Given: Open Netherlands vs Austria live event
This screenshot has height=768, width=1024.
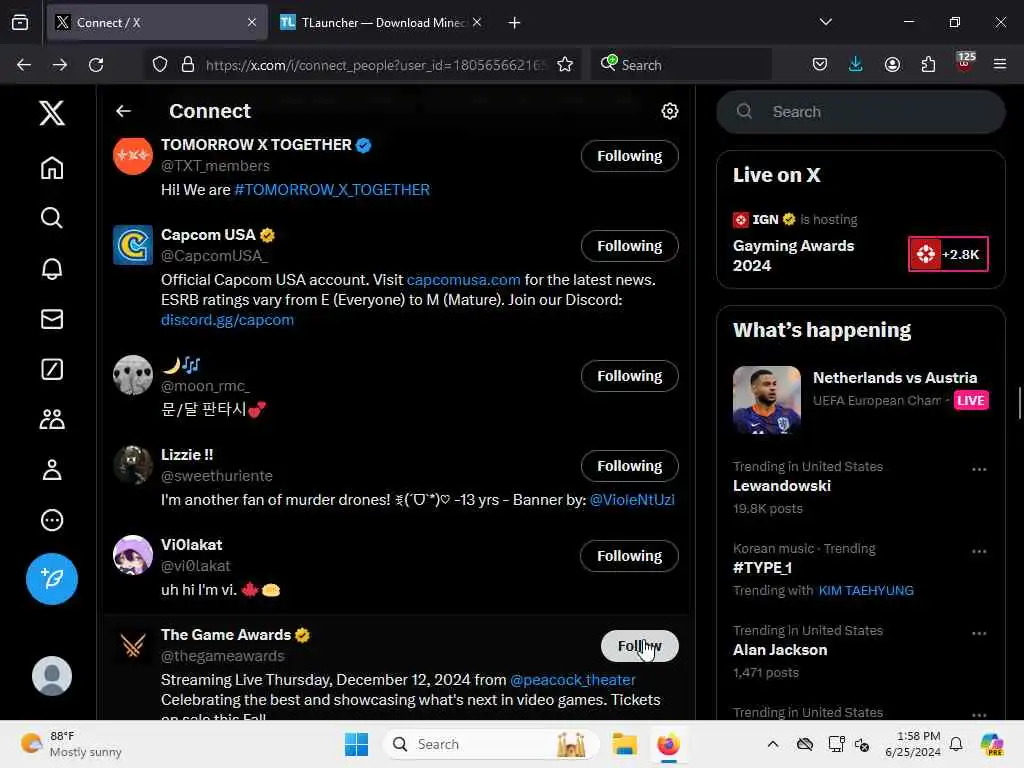Looking at the screenshot, I should 860,400.
